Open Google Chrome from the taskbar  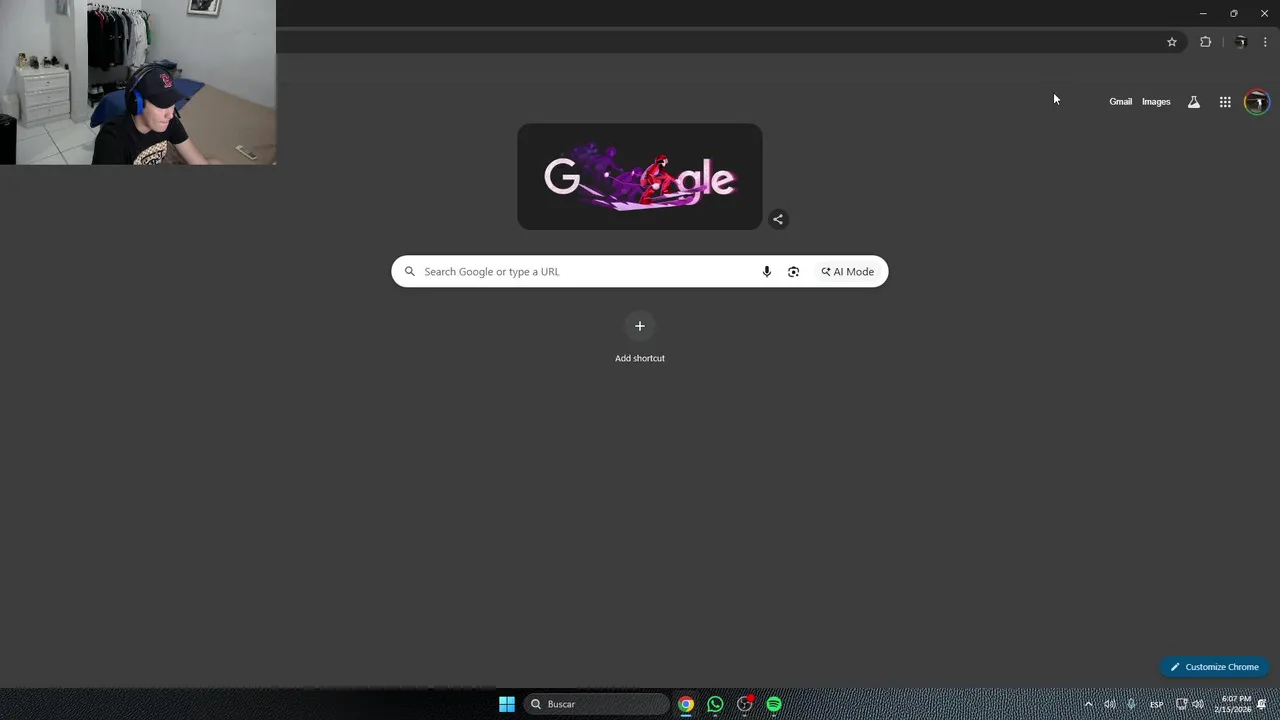pyautogui.click(x=686, y=704)
